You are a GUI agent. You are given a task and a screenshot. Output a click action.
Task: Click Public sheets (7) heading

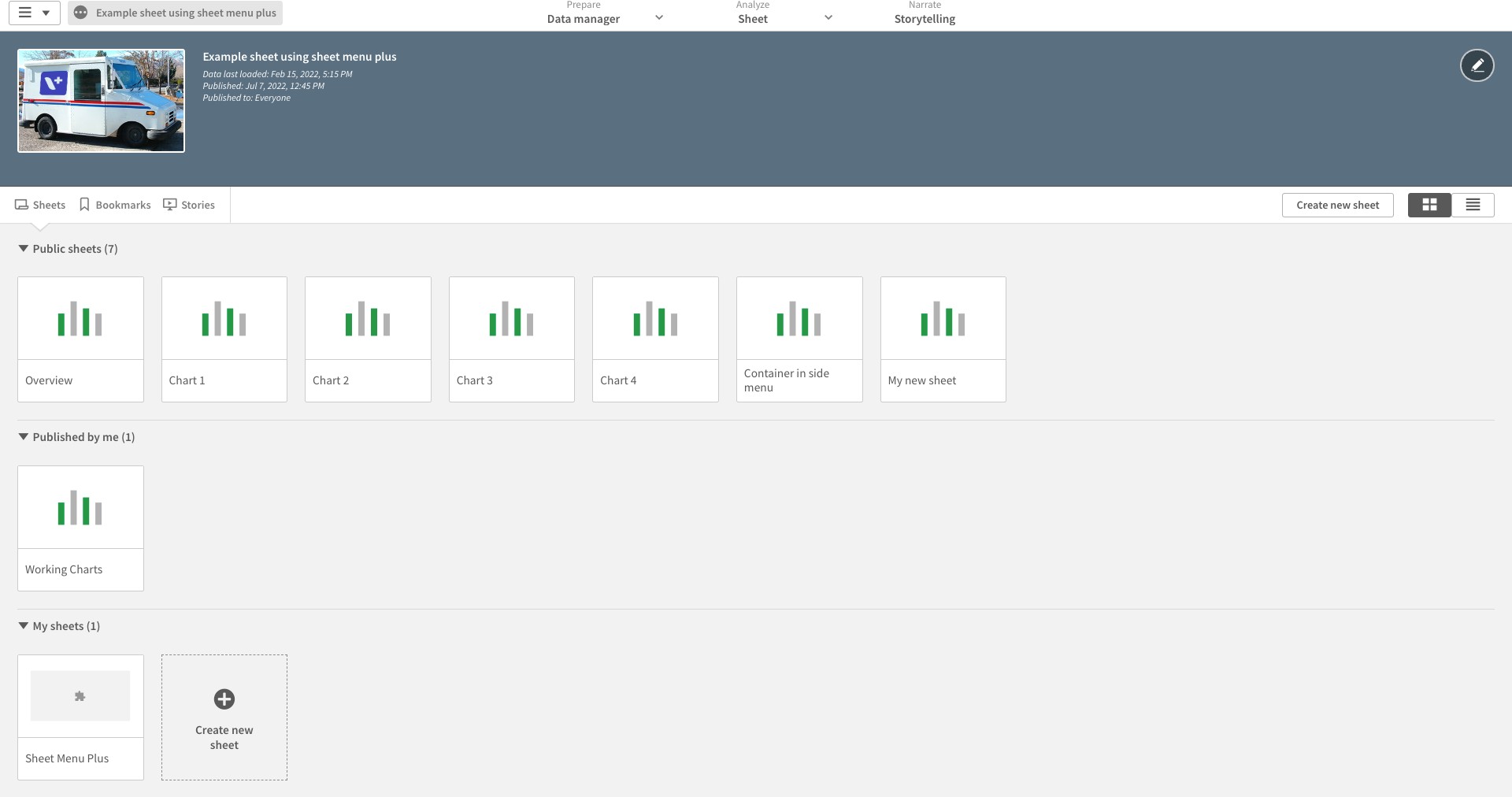(x=75, y=249)
